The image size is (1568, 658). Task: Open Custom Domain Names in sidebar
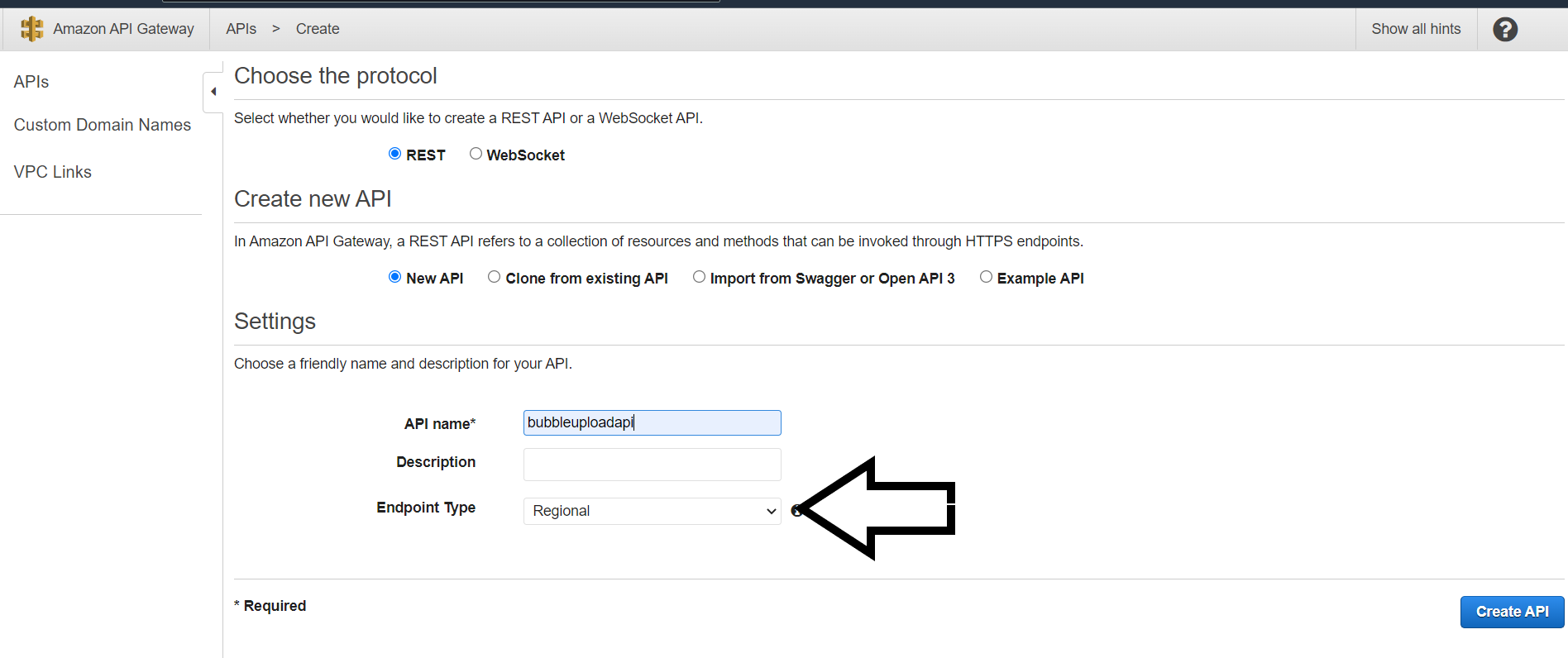click(103, 125)
